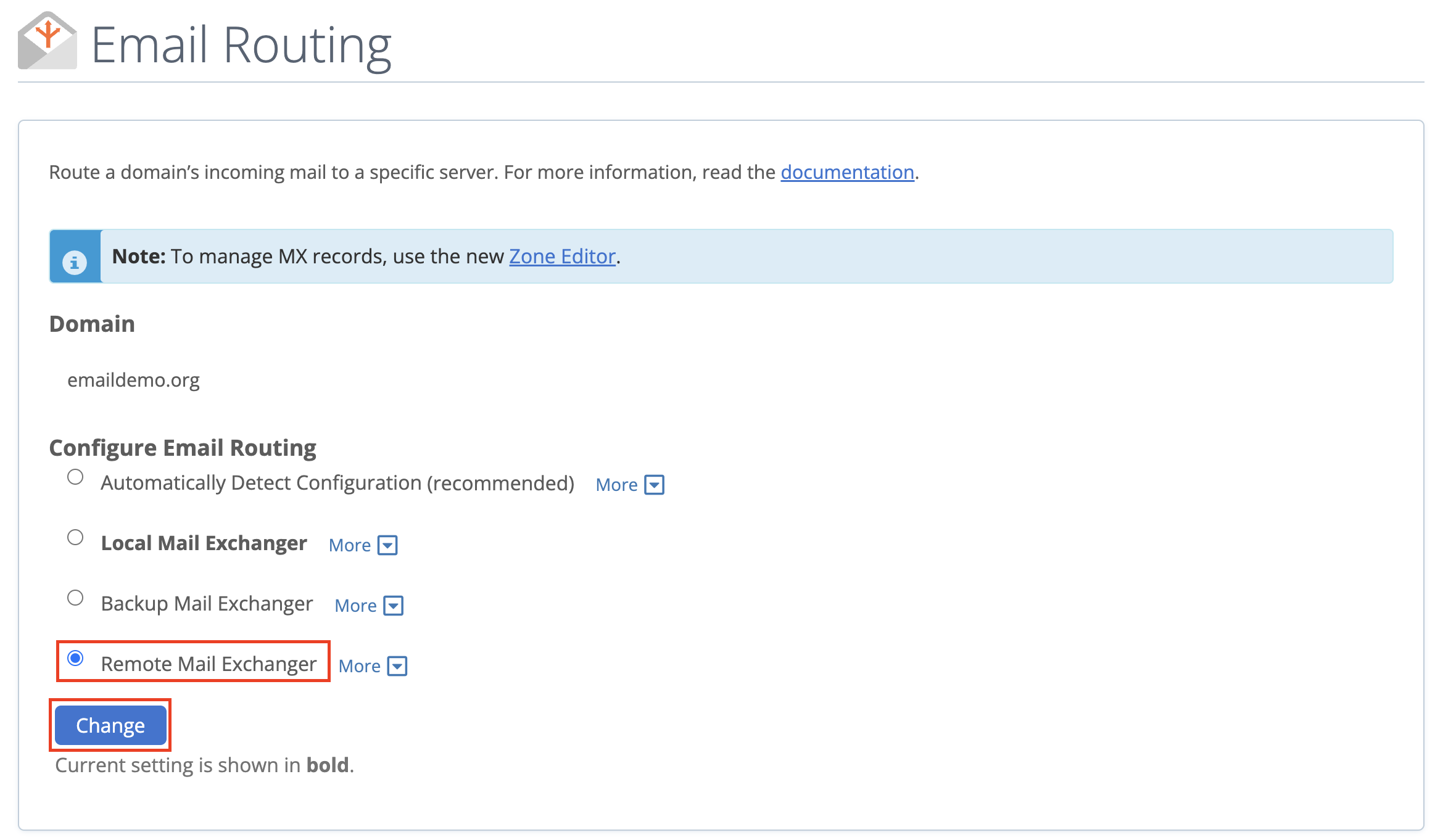Expand More for Automatically Detect Configuration

point(630,485)
